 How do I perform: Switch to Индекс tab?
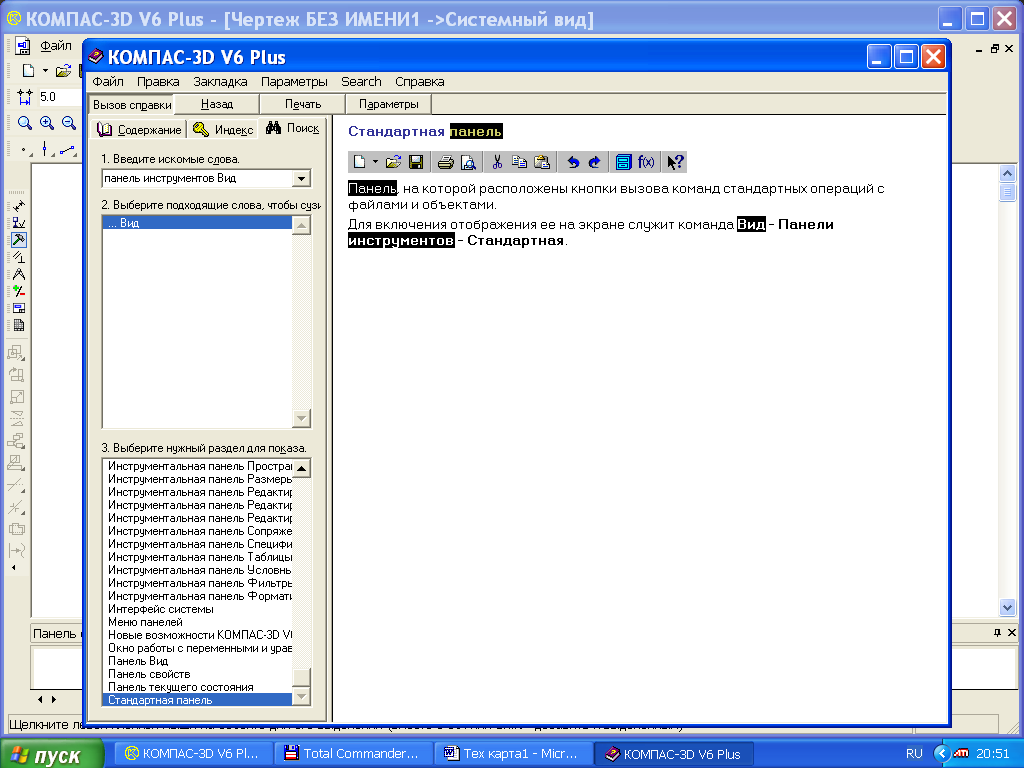pos(223,129)
